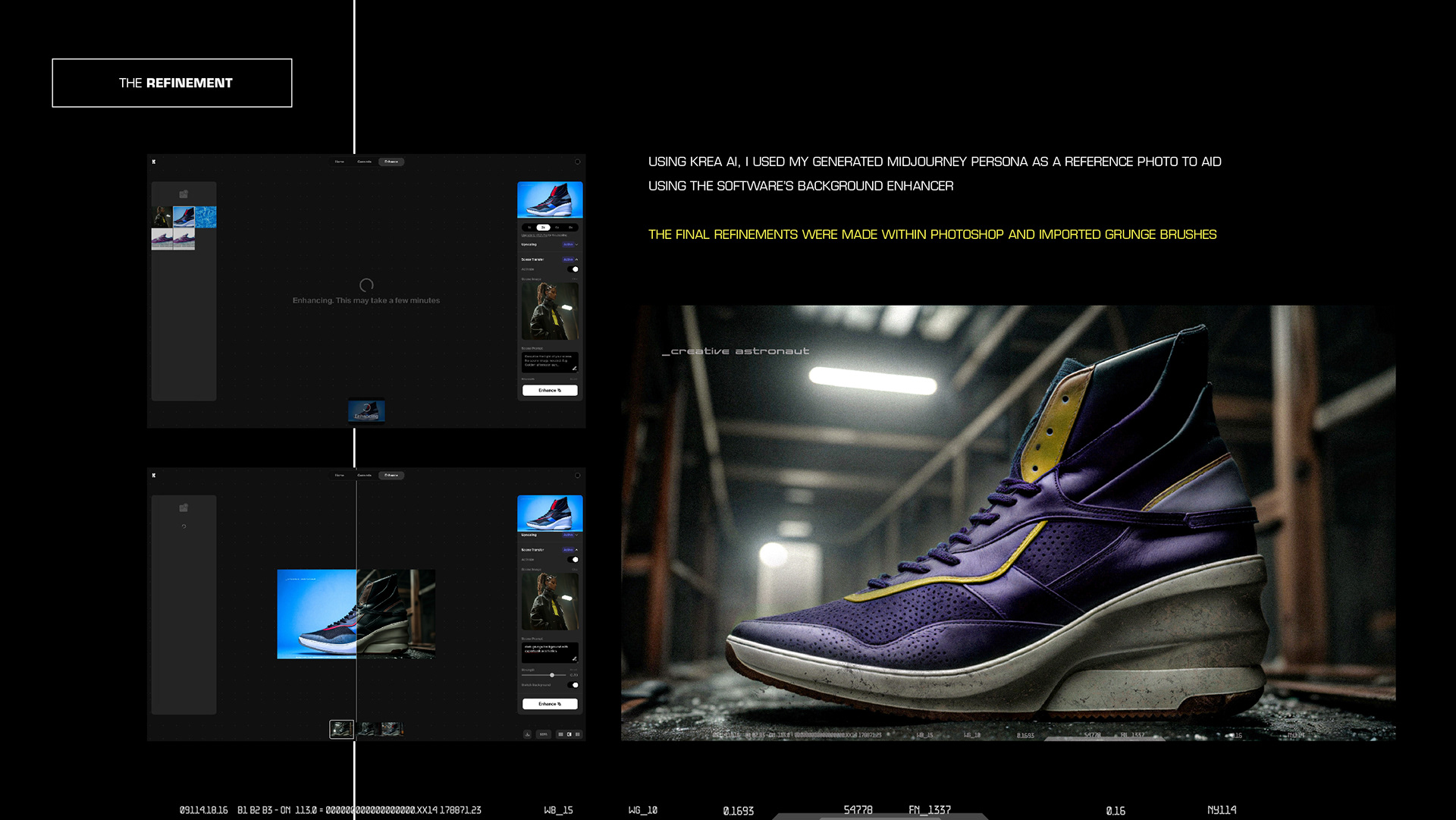Image resolution: width=1456 pixels, height=820 pixels.
Task: Click the Krea logo in upper window
Action: (x=154, y=162)
